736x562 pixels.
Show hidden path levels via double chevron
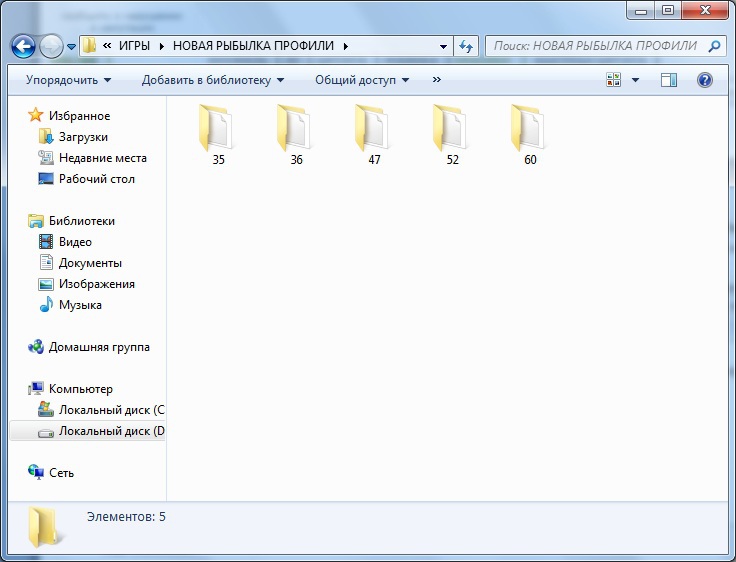107,46
